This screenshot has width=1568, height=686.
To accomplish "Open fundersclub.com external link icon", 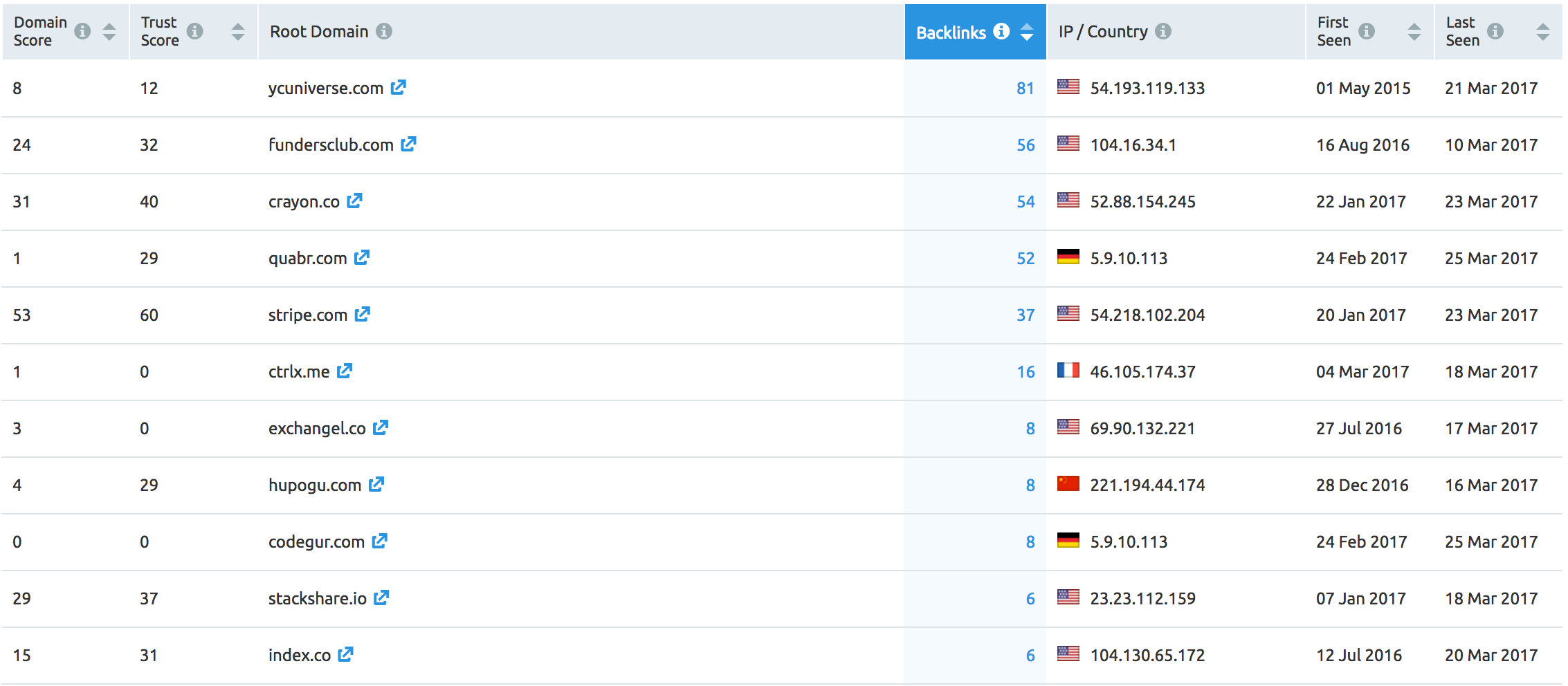I will pos(408,145).
